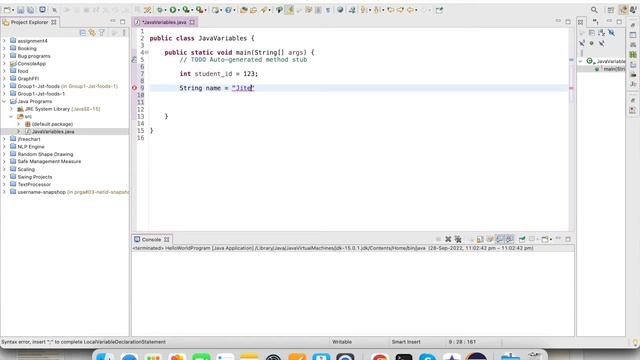
Task: Click the External Tools run icon
Action: (199, 10)
